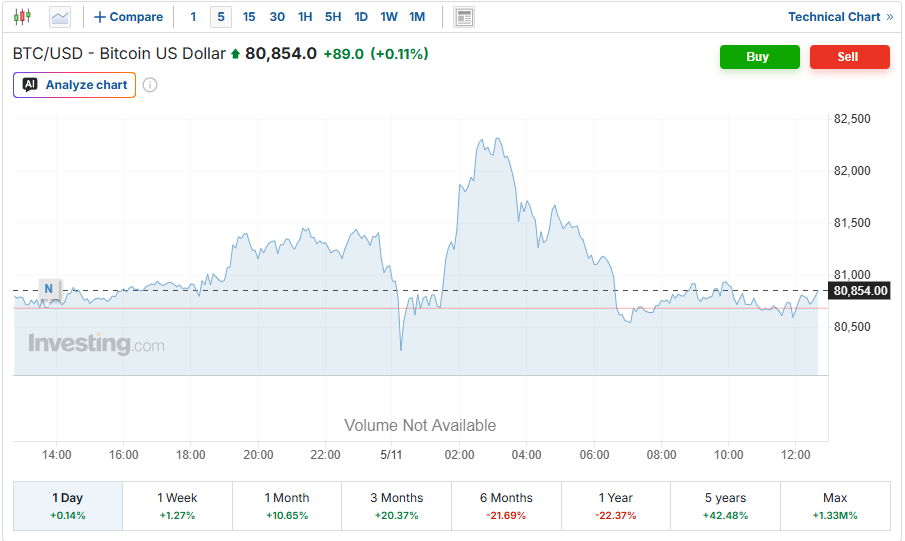The height and width of the screenshot is (541, 905).
Task: Switch to the 6 Months range tab
Action: 506,506
